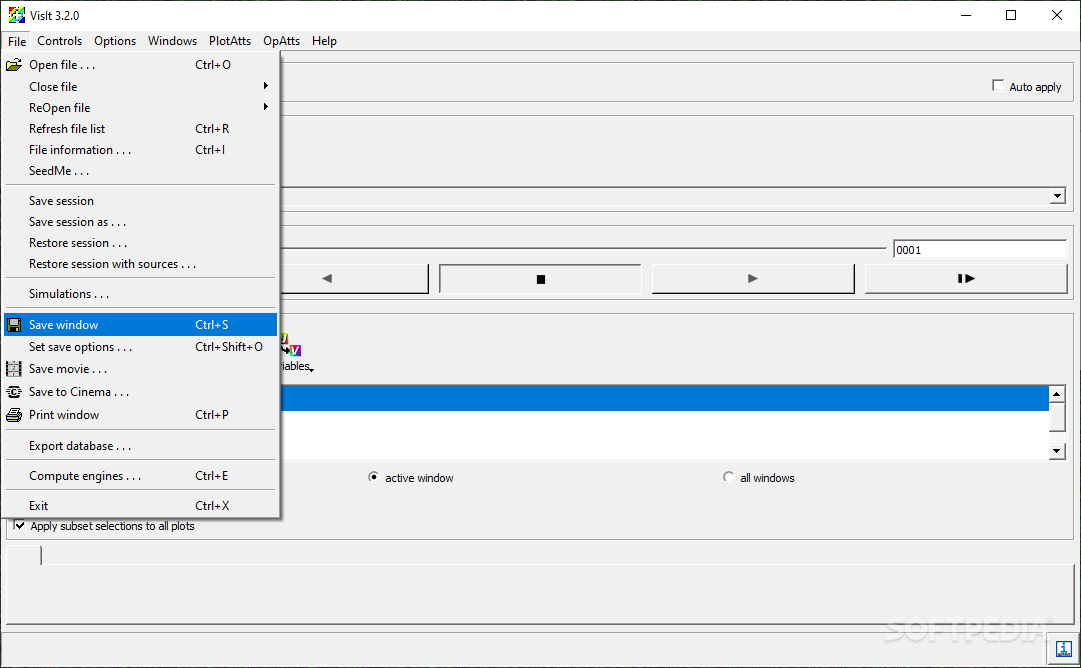Choose Restore session
1081x668 pixels.
141,243
